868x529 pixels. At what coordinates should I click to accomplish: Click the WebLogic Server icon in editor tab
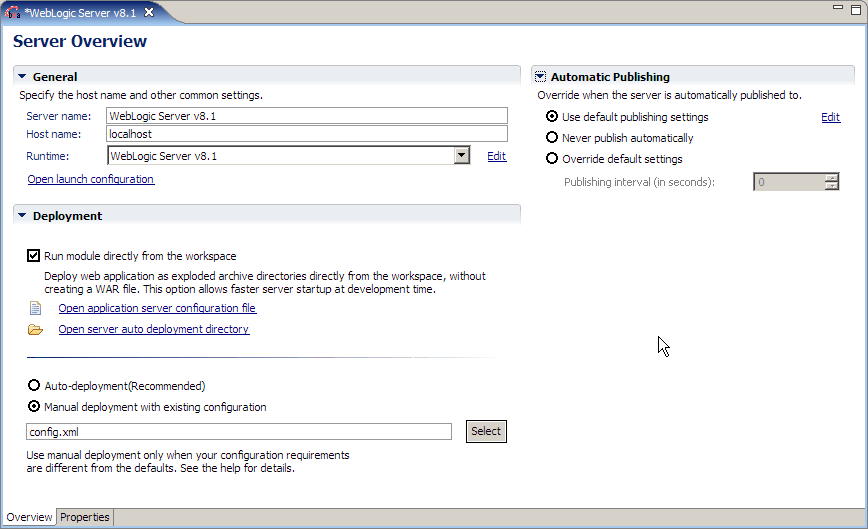coord(12,12)
